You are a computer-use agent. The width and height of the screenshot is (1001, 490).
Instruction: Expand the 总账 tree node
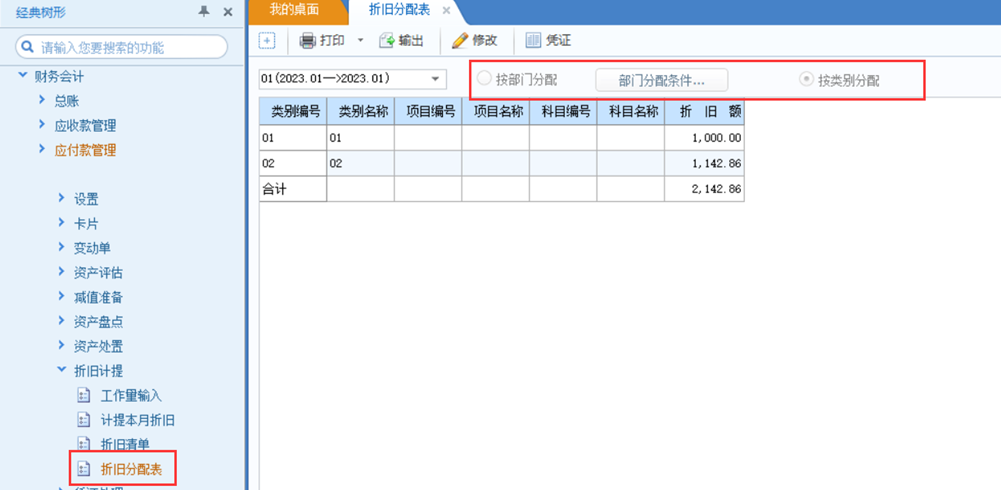42,100
